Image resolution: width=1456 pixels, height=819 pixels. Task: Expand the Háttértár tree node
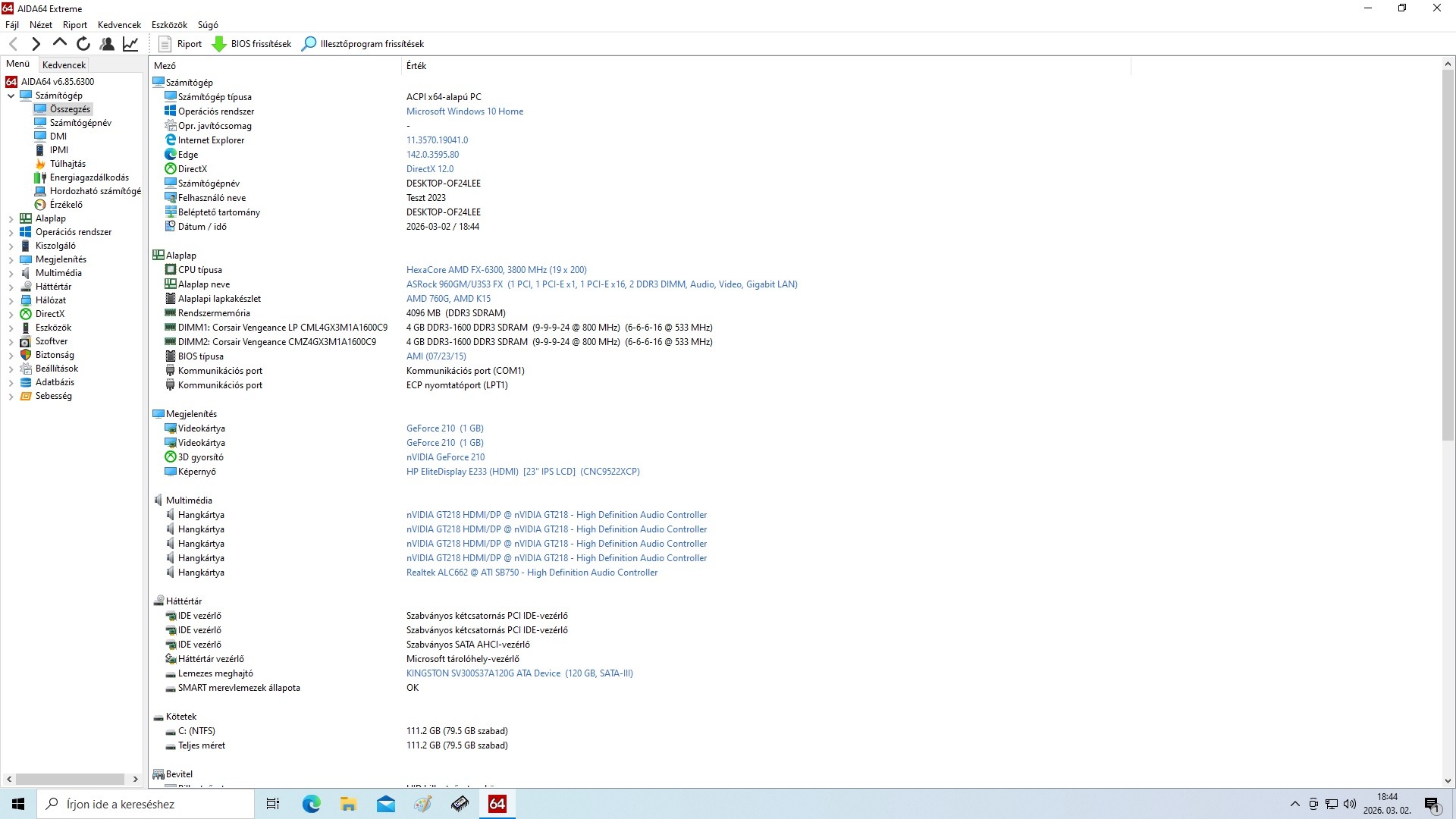(x=11, y=287)
